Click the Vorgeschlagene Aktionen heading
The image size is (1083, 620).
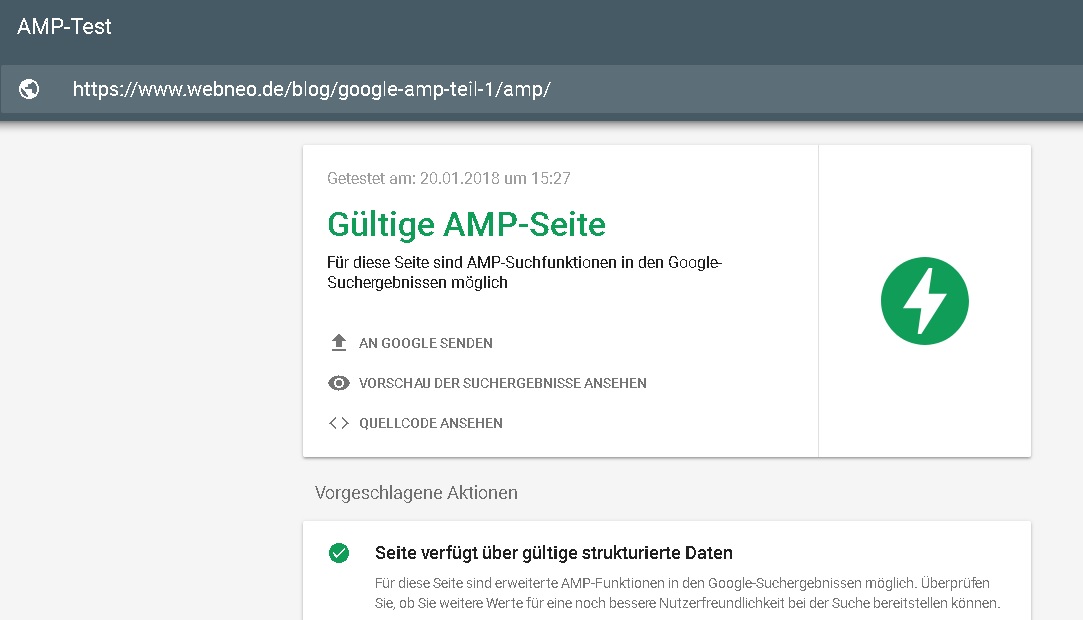click(x=416, y=492)
